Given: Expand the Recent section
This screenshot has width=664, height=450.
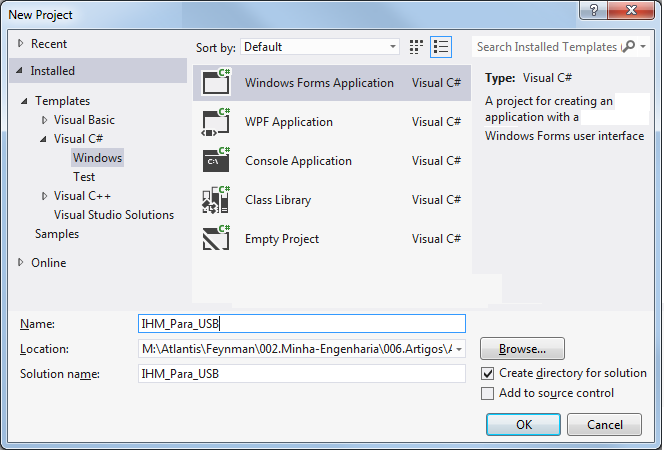Looking at the screenshot, I should 20,43.
